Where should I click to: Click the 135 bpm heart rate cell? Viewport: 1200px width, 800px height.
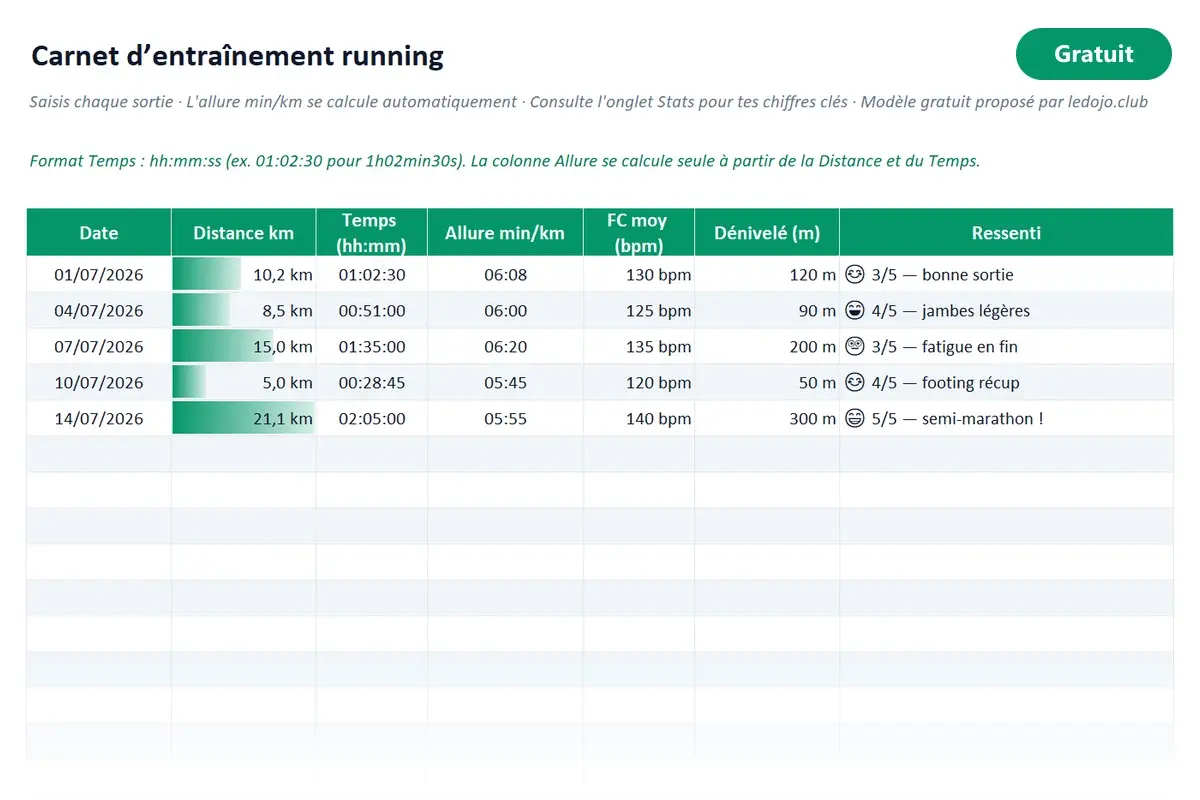tap(639, 347)
